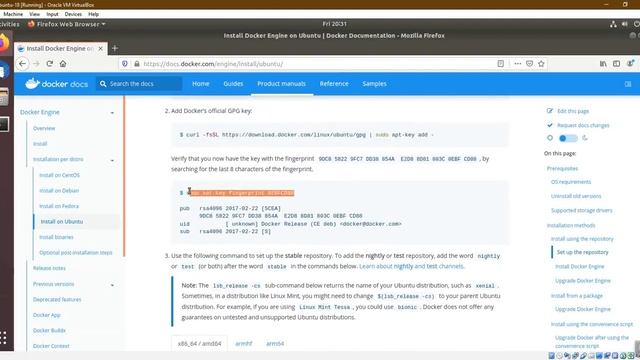Viewport: 640px width, 360px height.
Task: Open a new browser tab
Action: tap(115, 48)
